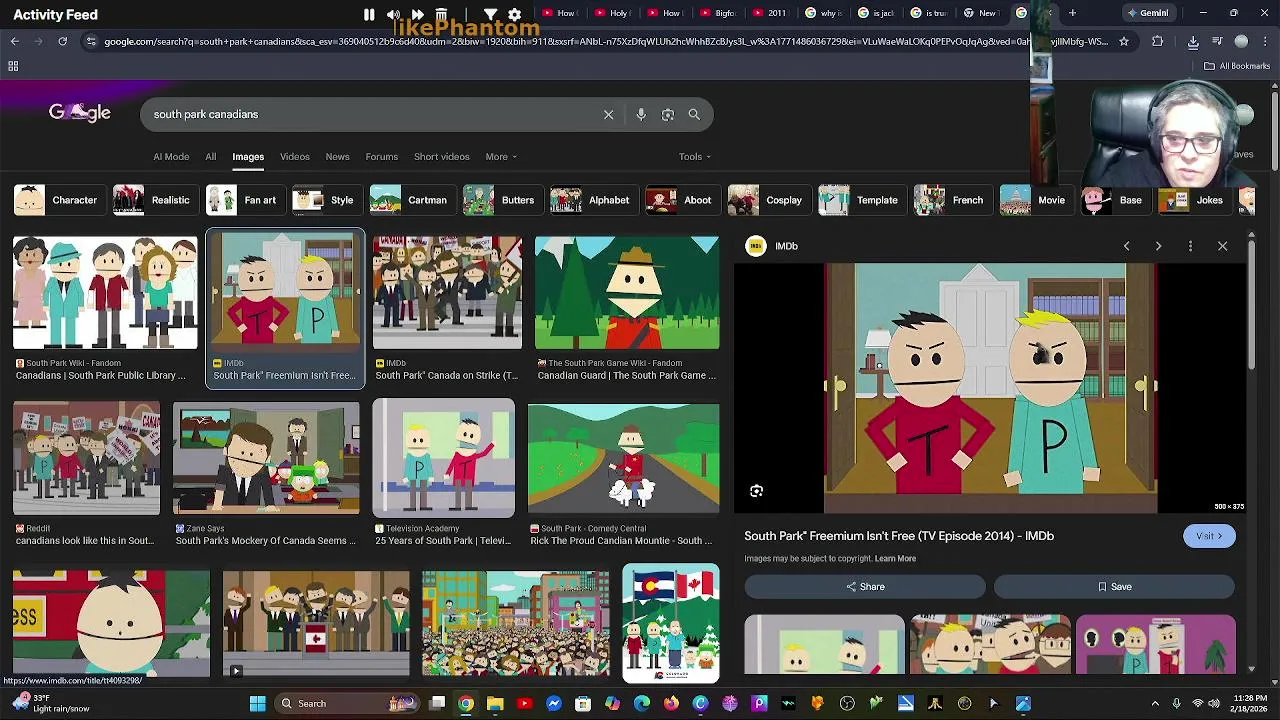The width and height of the screenshot is (1280, 720).
Task: Open a new browser tab with plus
Action: [1072, 13]
